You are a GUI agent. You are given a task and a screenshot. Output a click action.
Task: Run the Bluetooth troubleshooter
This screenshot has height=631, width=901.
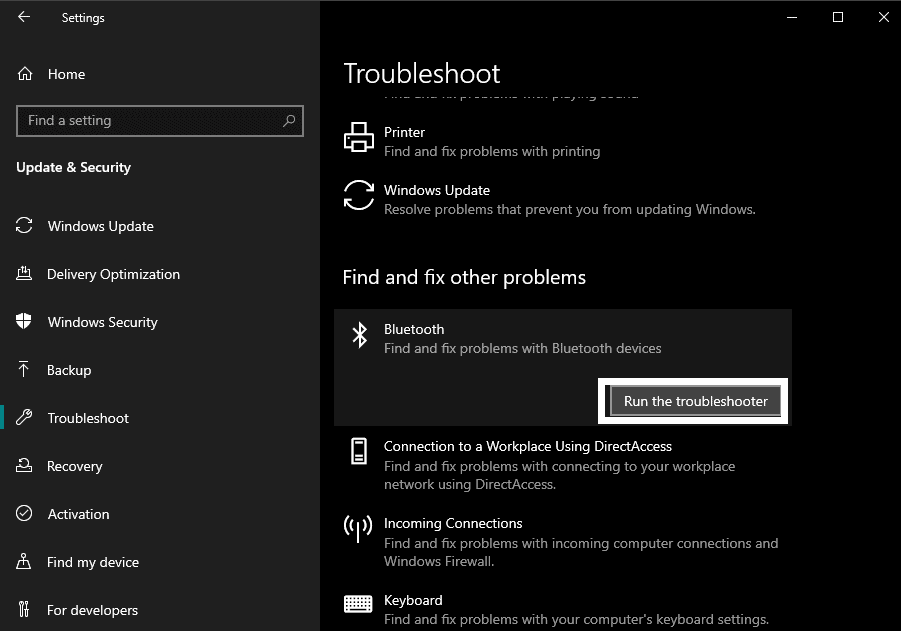(693, 400)
